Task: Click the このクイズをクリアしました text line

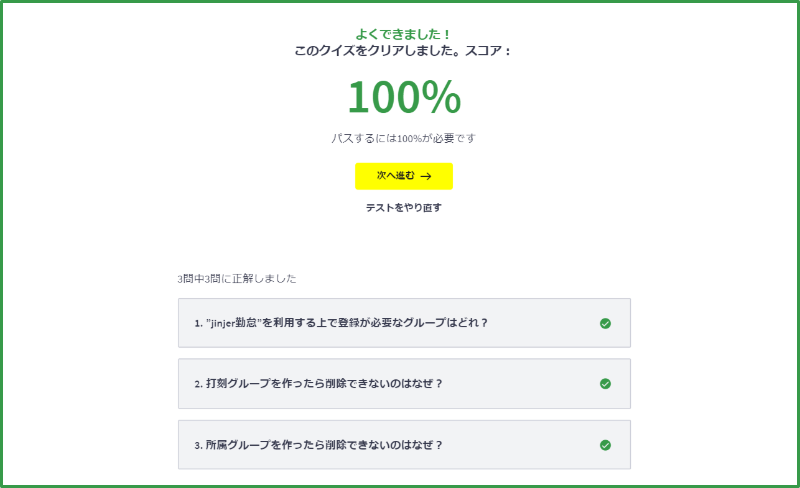Action: point(379,51)
